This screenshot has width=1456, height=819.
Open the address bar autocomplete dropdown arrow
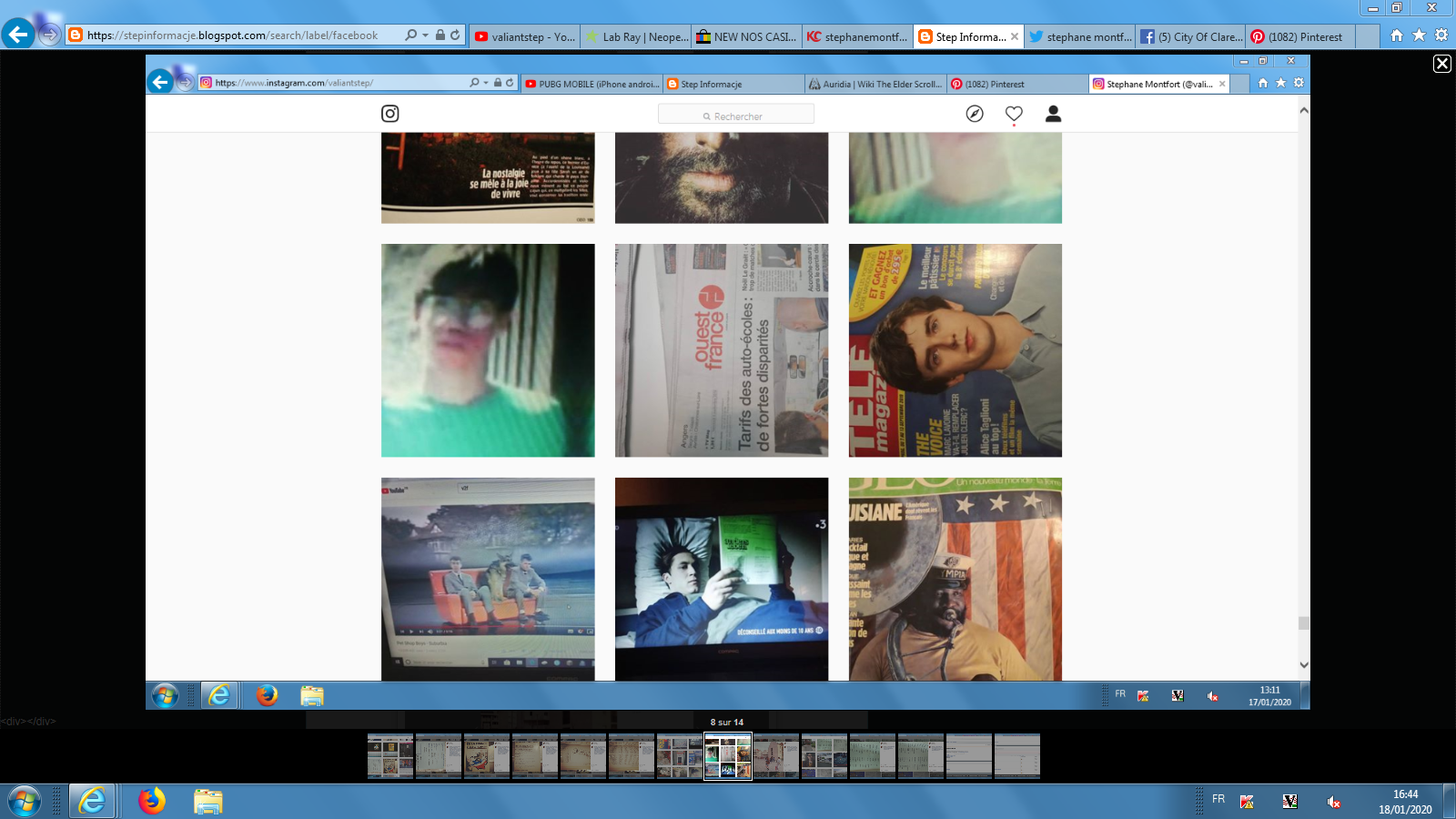pyautogui.click(x=425, y=35)
